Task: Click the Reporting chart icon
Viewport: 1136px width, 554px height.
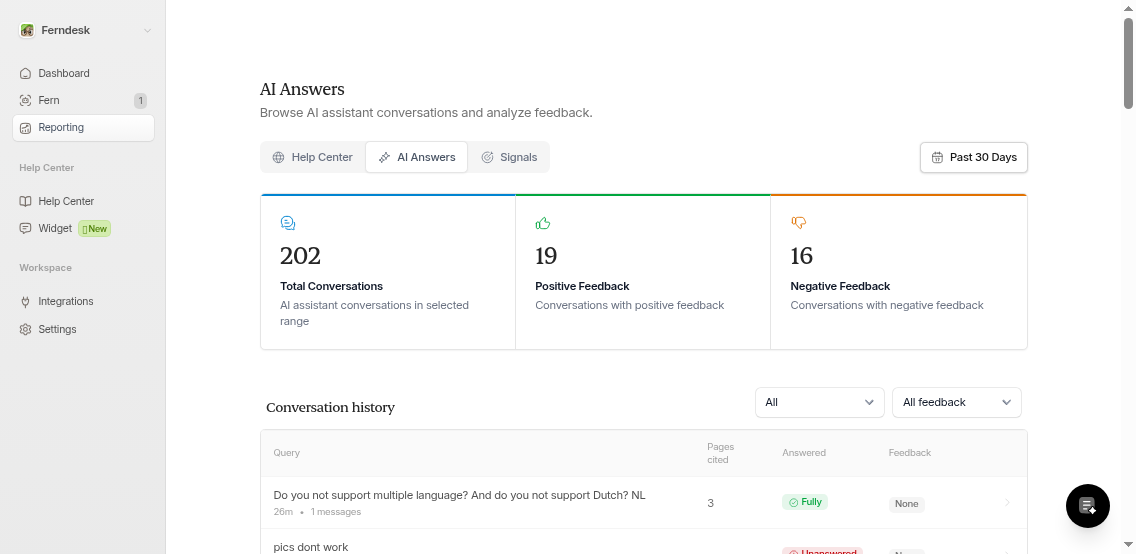Action: point(25,128)
